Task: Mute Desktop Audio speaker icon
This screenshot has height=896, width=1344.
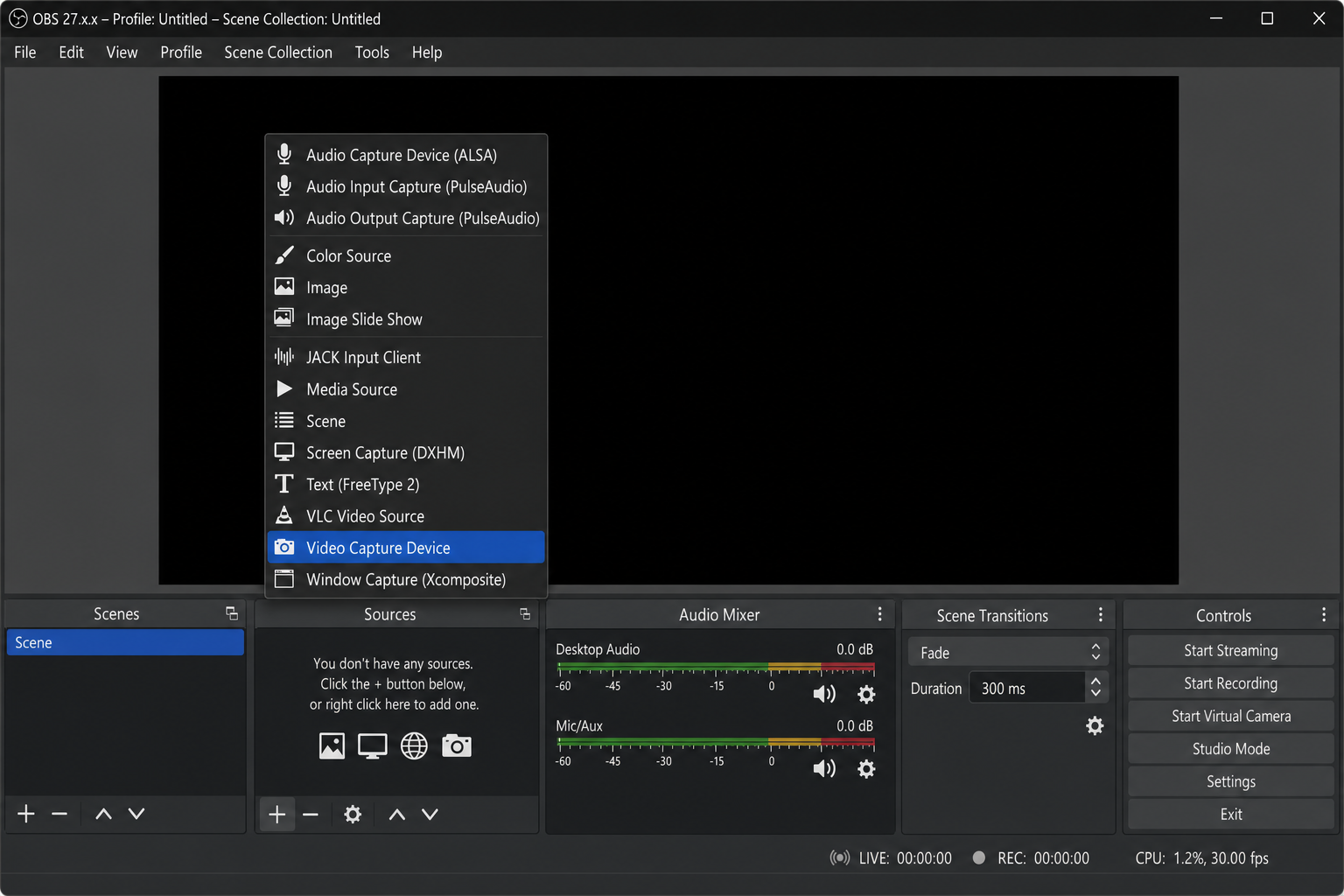Action: 824,695
